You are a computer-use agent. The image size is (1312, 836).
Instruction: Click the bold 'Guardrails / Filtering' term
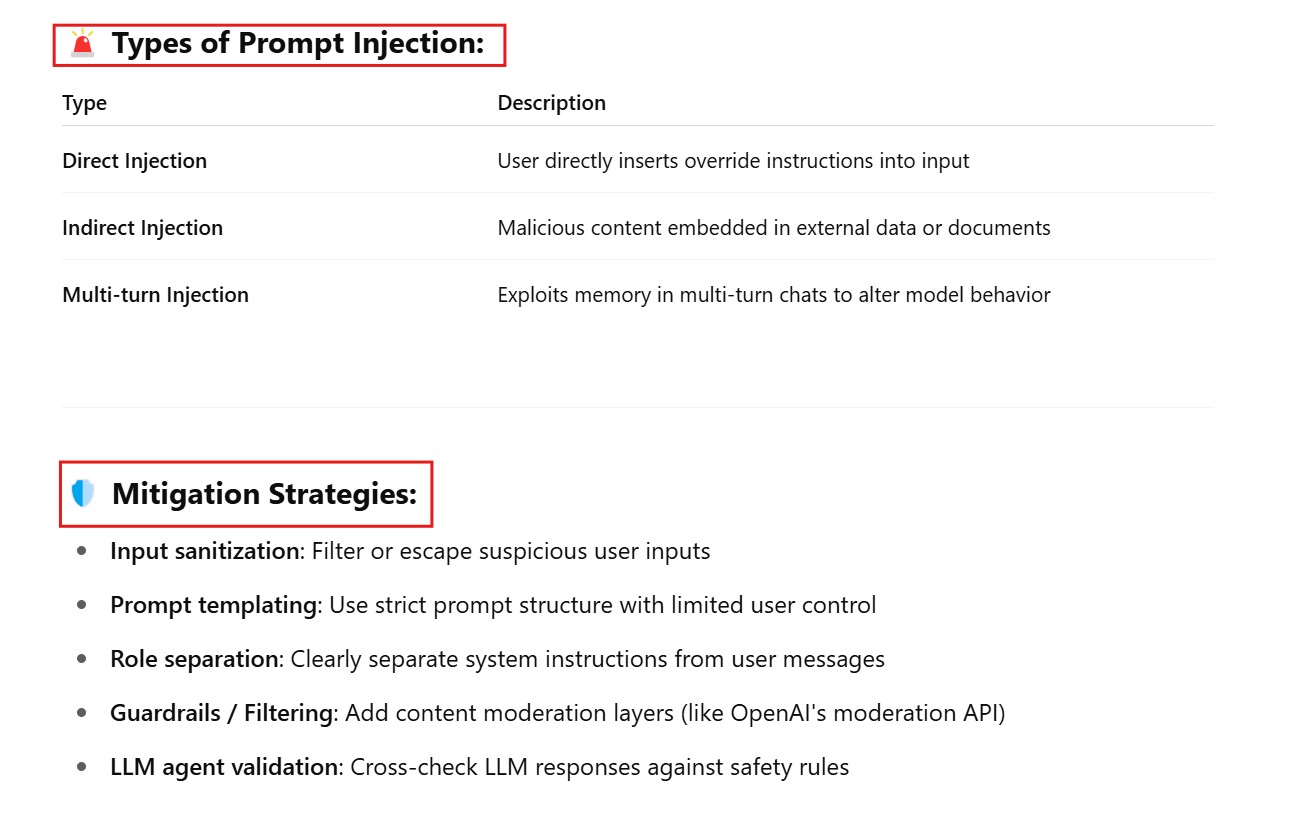[x=221, y=713]
